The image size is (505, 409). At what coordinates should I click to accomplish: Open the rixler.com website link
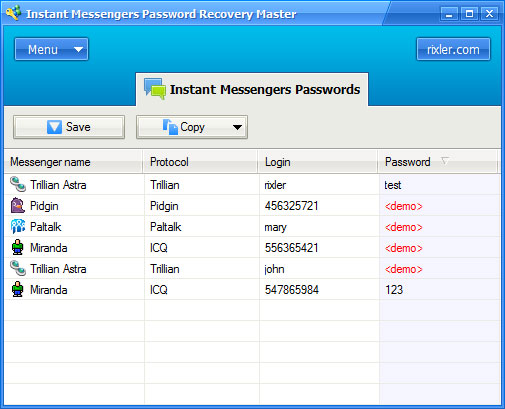[x=453, y=49]
